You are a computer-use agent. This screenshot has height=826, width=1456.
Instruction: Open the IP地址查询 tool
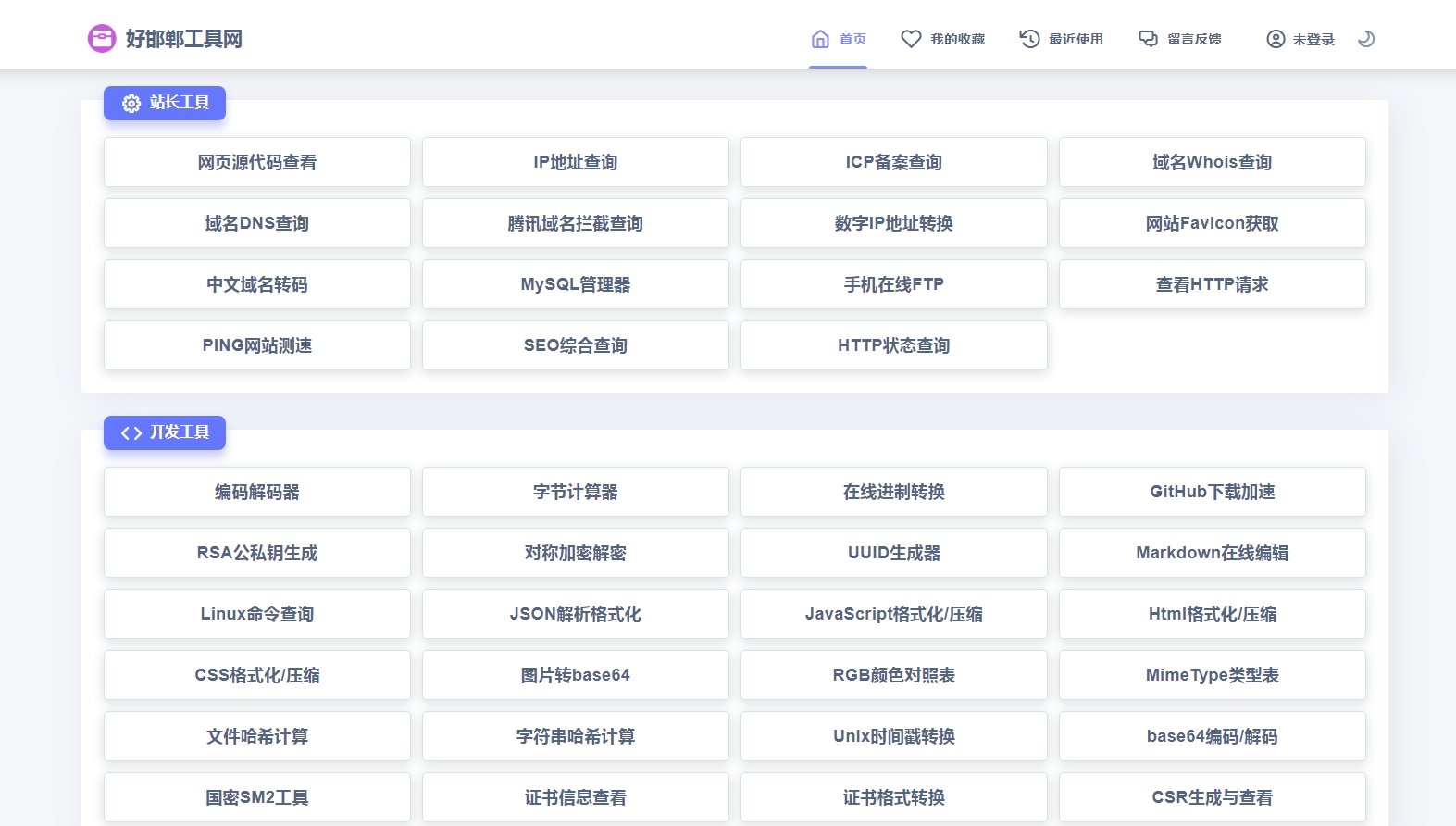click(x=575, y=162)
